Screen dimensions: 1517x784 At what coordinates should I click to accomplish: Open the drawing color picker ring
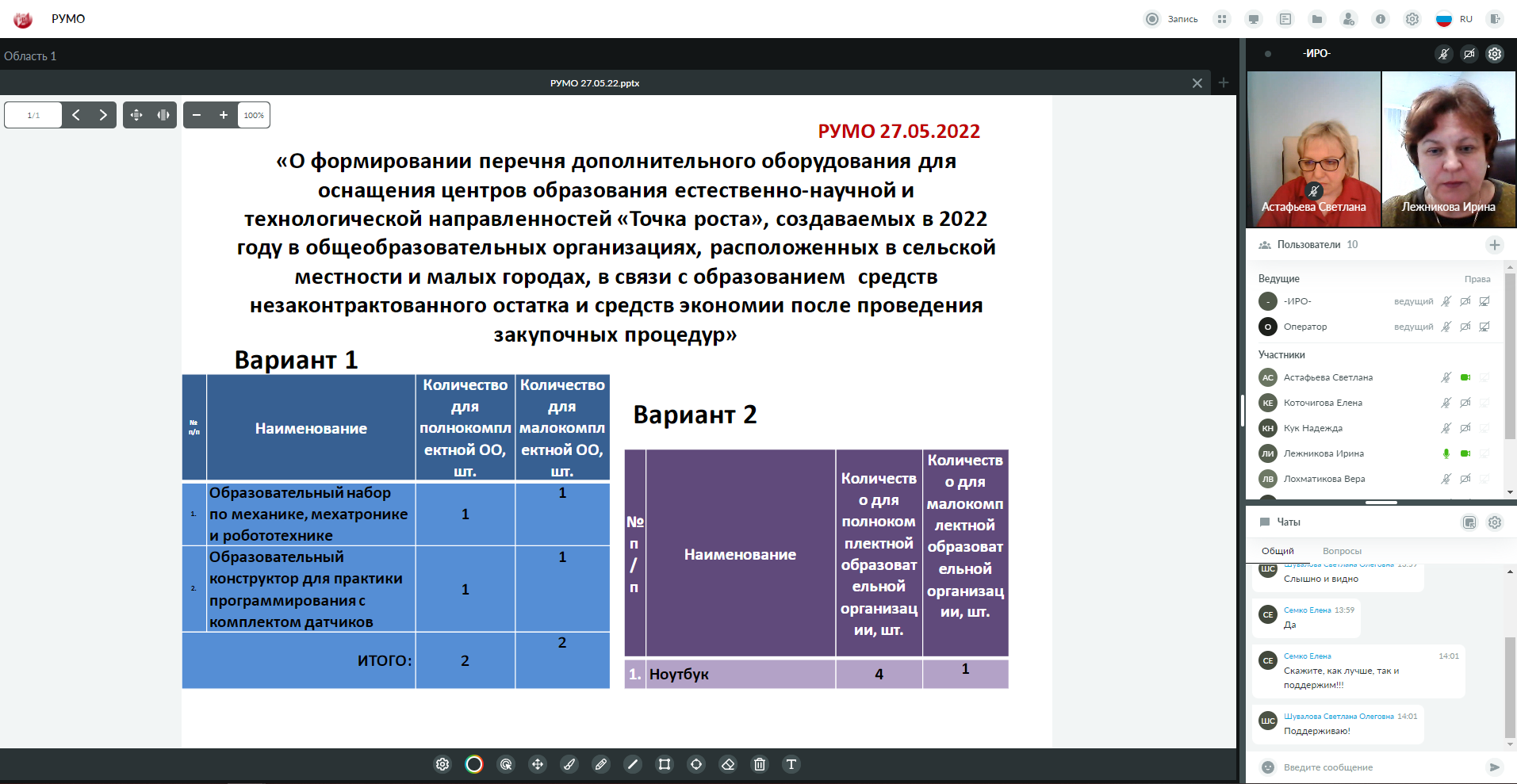(474, 764)
